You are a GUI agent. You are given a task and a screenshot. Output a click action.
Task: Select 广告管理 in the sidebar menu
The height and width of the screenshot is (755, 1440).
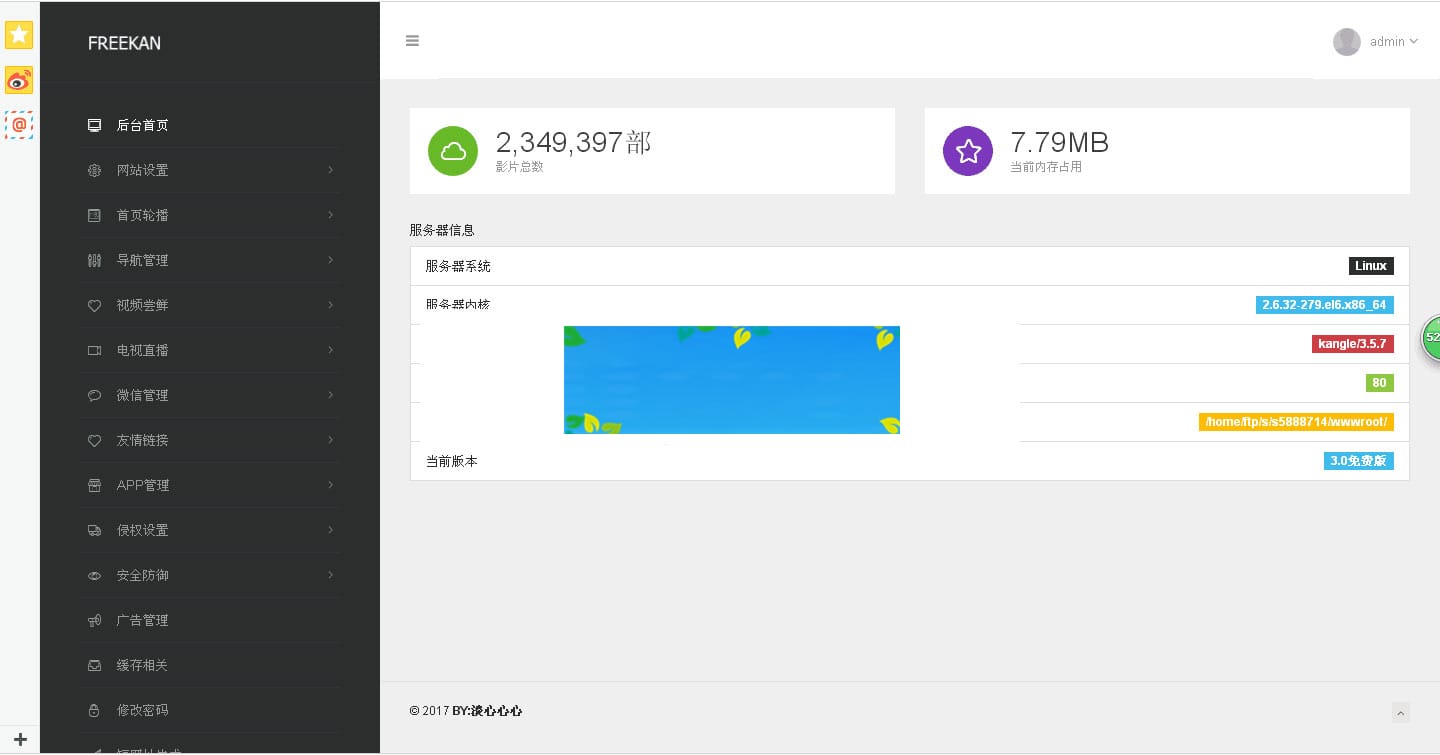(143, 620)
